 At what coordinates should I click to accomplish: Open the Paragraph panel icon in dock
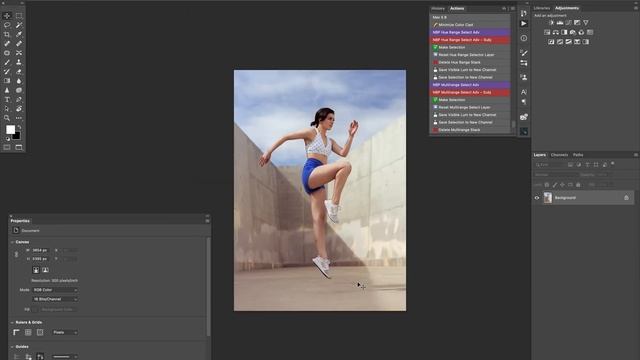pyautogui.click(x=524, y=102)
